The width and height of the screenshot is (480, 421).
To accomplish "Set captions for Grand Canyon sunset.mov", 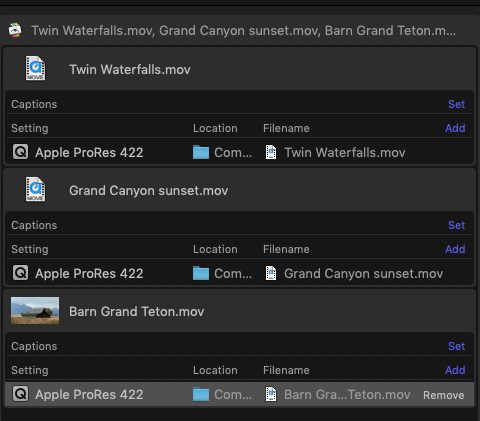I will point(456,225).
